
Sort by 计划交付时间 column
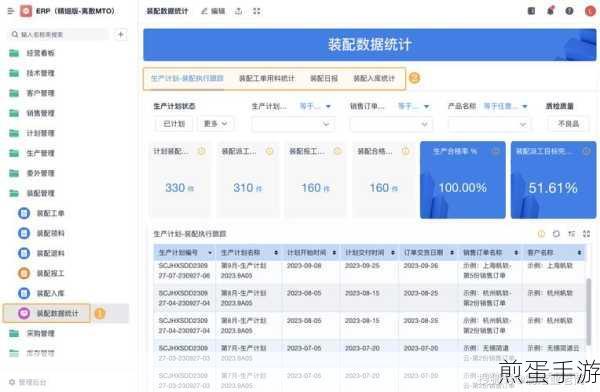pyautogui.click(x=393, y=253)
